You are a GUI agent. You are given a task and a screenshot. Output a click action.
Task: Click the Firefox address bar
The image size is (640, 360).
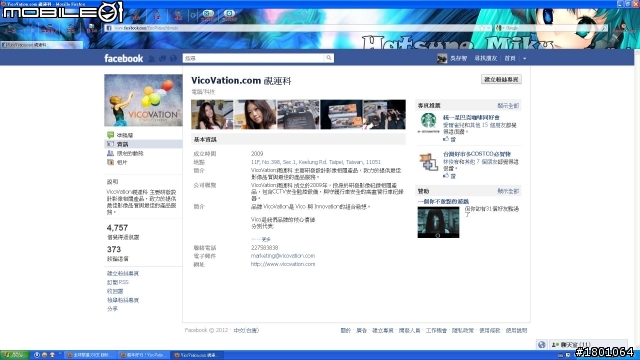tap(292, 28)
